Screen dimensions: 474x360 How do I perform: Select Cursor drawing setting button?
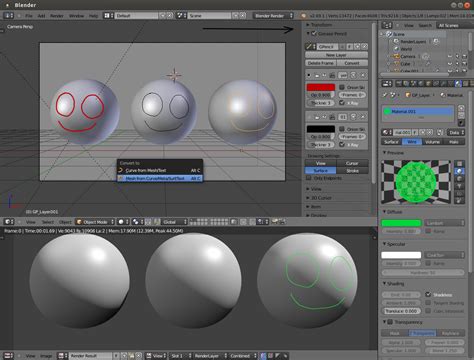352,163
